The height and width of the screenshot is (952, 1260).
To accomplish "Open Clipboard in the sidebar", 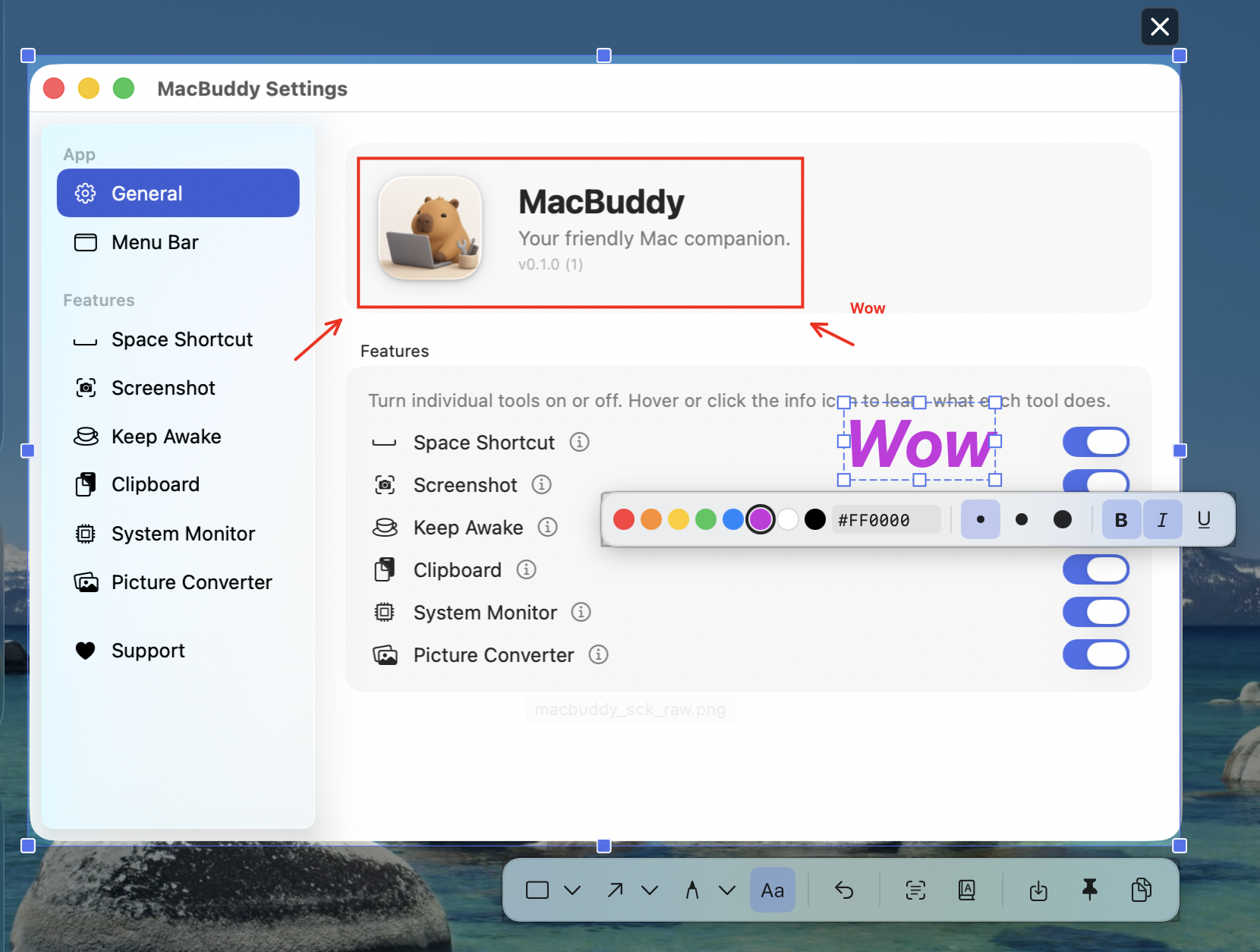I will pos(178,484).
